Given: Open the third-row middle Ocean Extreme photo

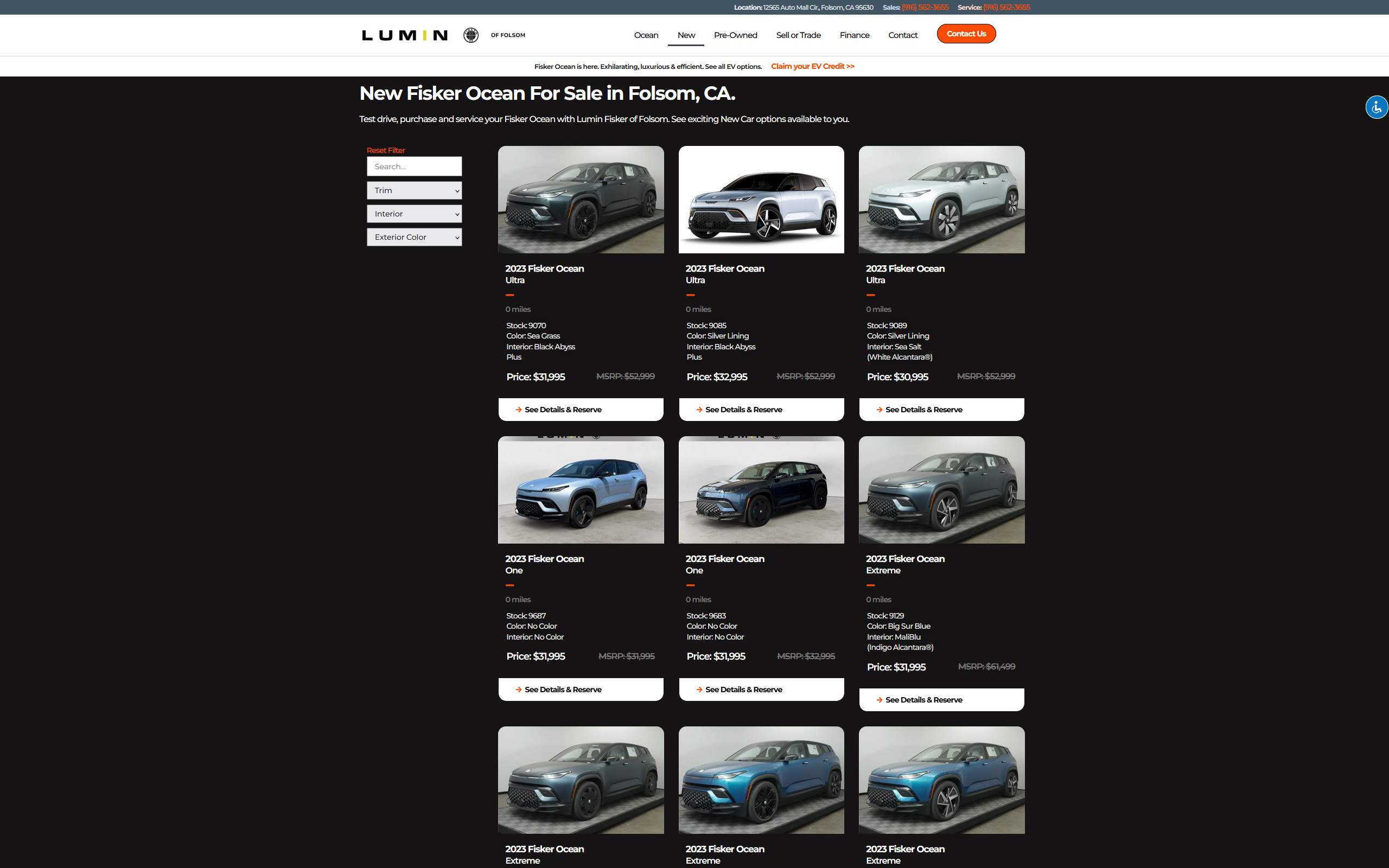Looking at the screenshot, I should [x=761, y=780].
